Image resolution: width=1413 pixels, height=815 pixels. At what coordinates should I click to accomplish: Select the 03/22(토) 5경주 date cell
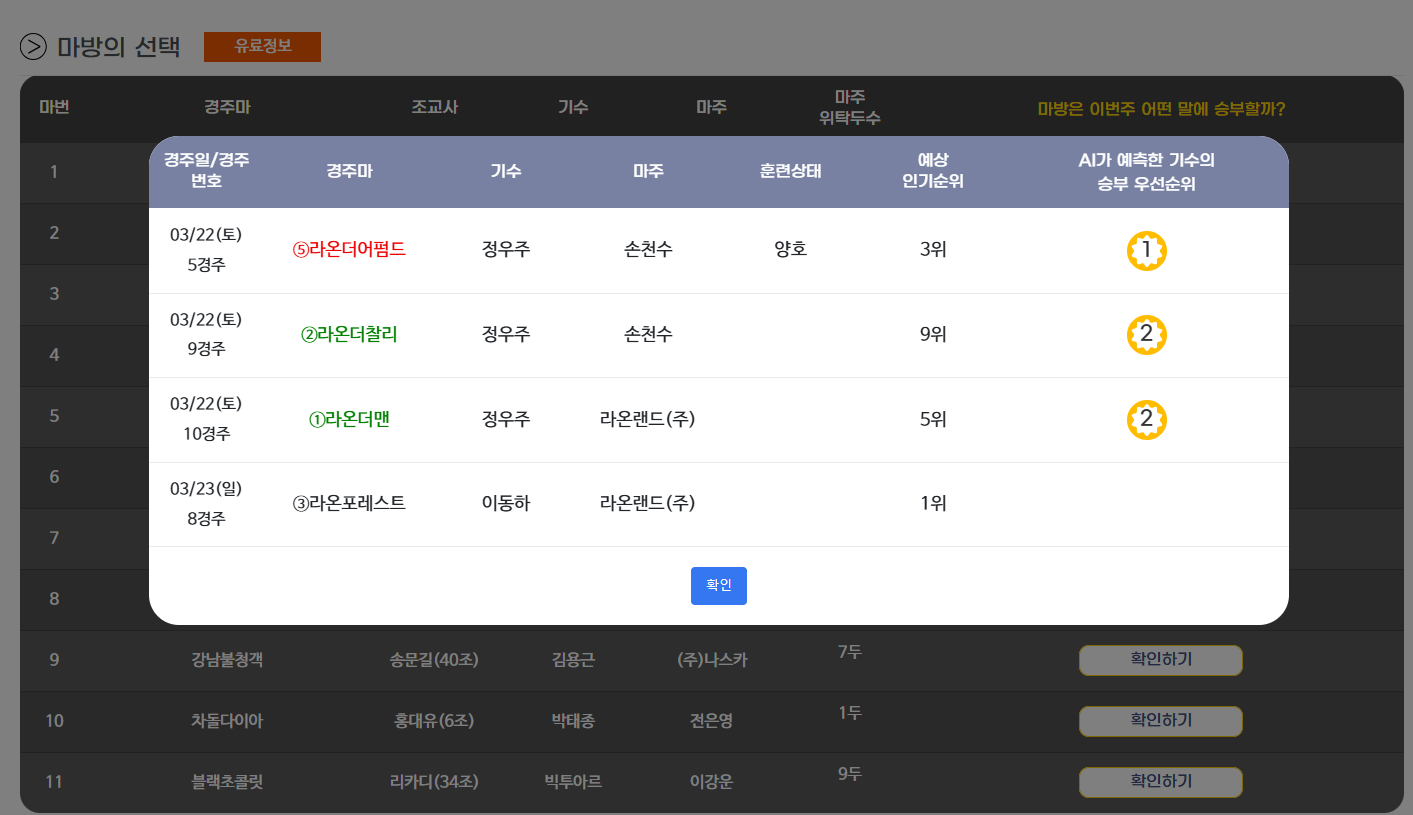(206, 250)
